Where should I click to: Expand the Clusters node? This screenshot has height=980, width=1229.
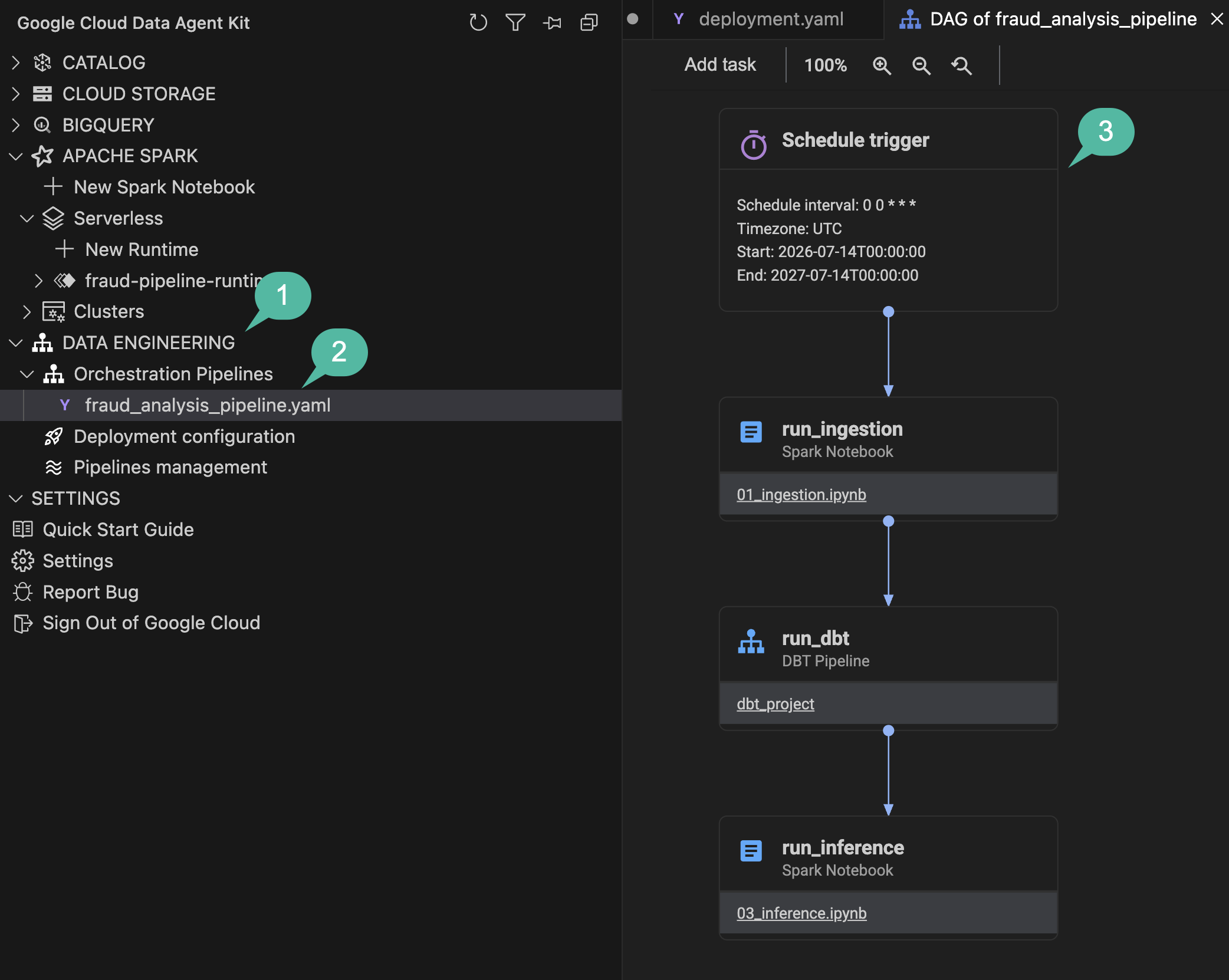coord(27,312)
